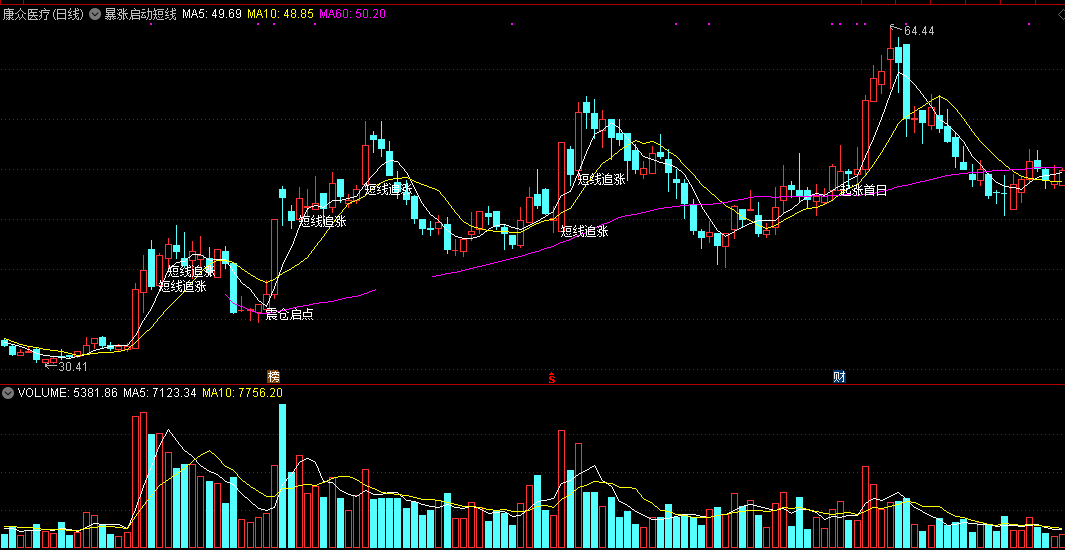The width and height of the screenshot is (1065, 550).
Task: Select the MA60: 50.20 label
Action: pyautogui.click(x=353, y=14)
